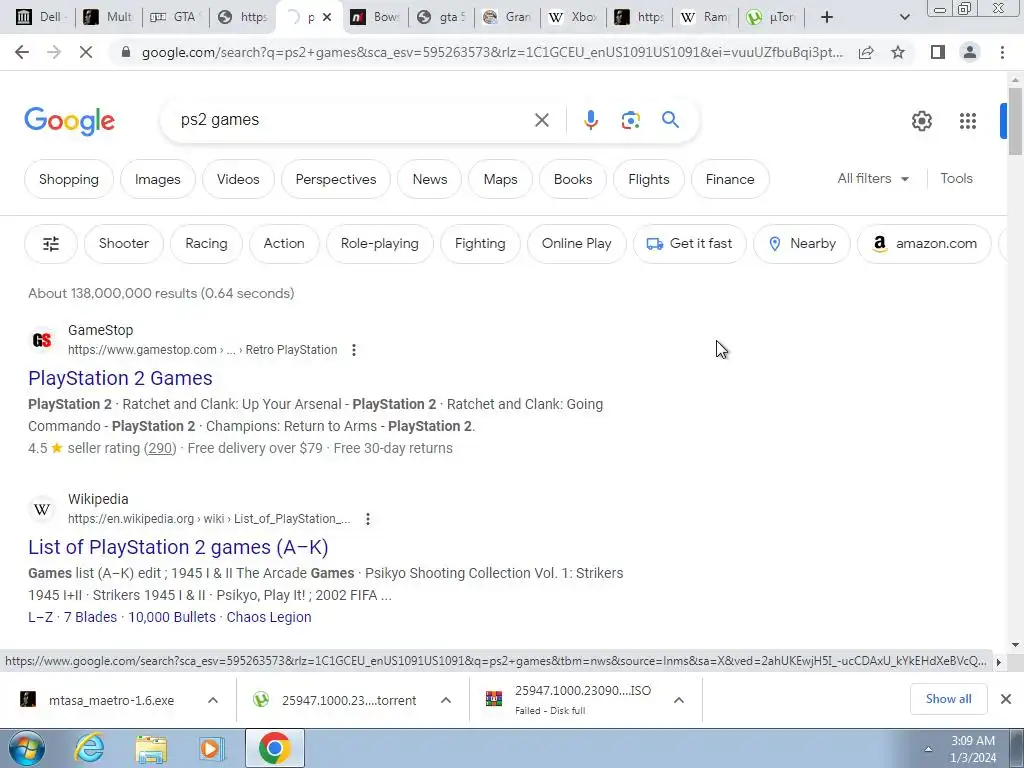Bookmark this page with the star icon
Viewport: 1024px width, 768px height.
(x=898, y=52)
